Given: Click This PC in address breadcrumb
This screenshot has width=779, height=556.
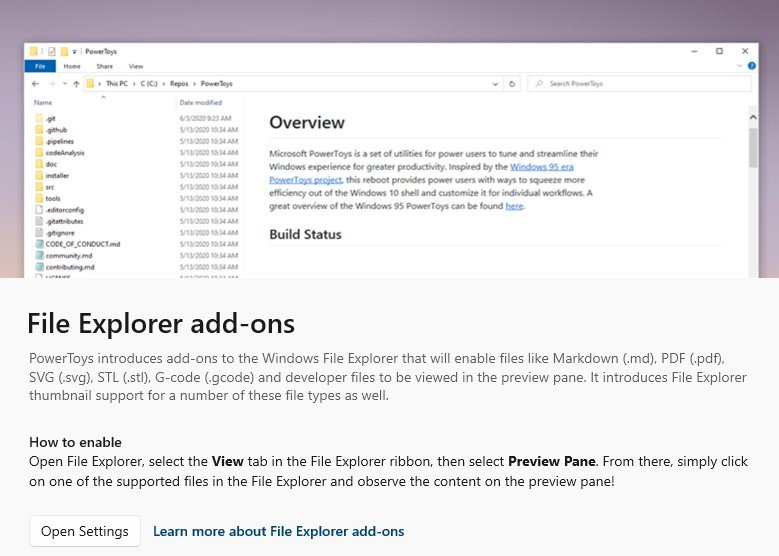Looking at the screenshot, I should (117, 83).
